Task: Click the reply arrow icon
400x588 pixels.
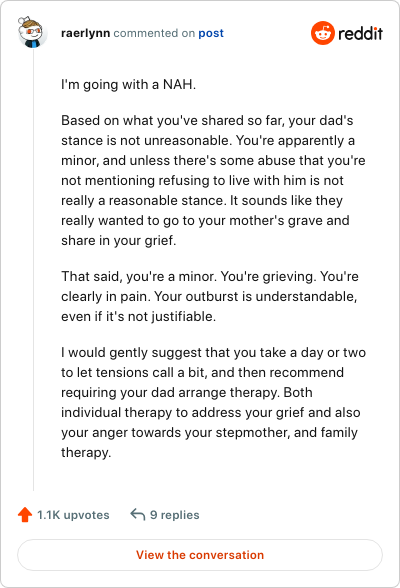Action: click(x=138, y=514)
